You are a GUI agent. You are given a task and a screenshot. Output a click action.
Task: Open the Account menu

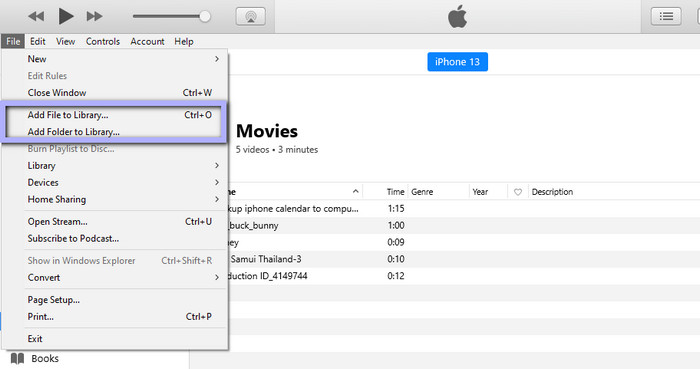pos(147,41)
